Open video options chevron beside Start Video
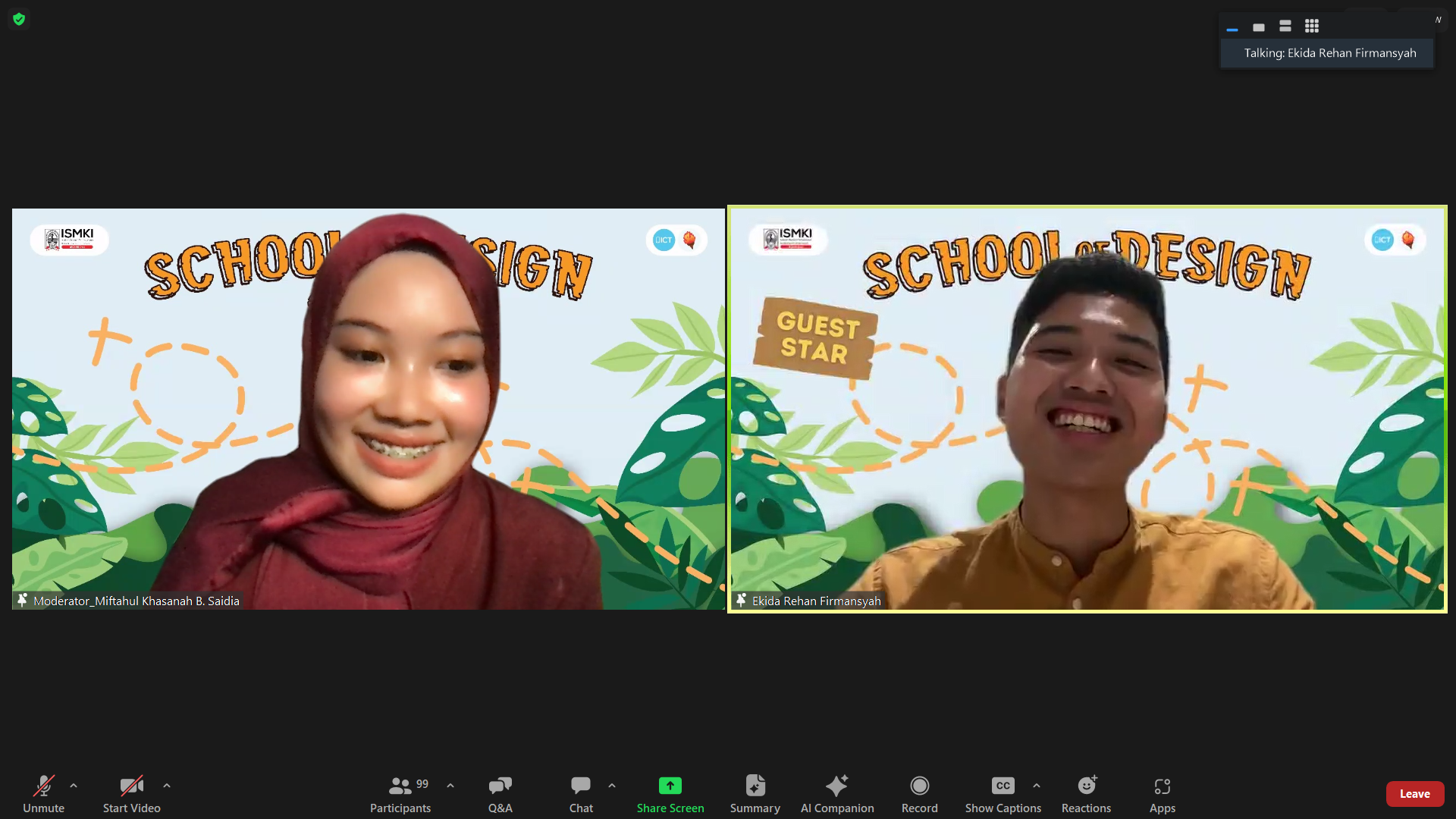The height and width of the screenshot is (819, 1456). [x=167, y=786]
